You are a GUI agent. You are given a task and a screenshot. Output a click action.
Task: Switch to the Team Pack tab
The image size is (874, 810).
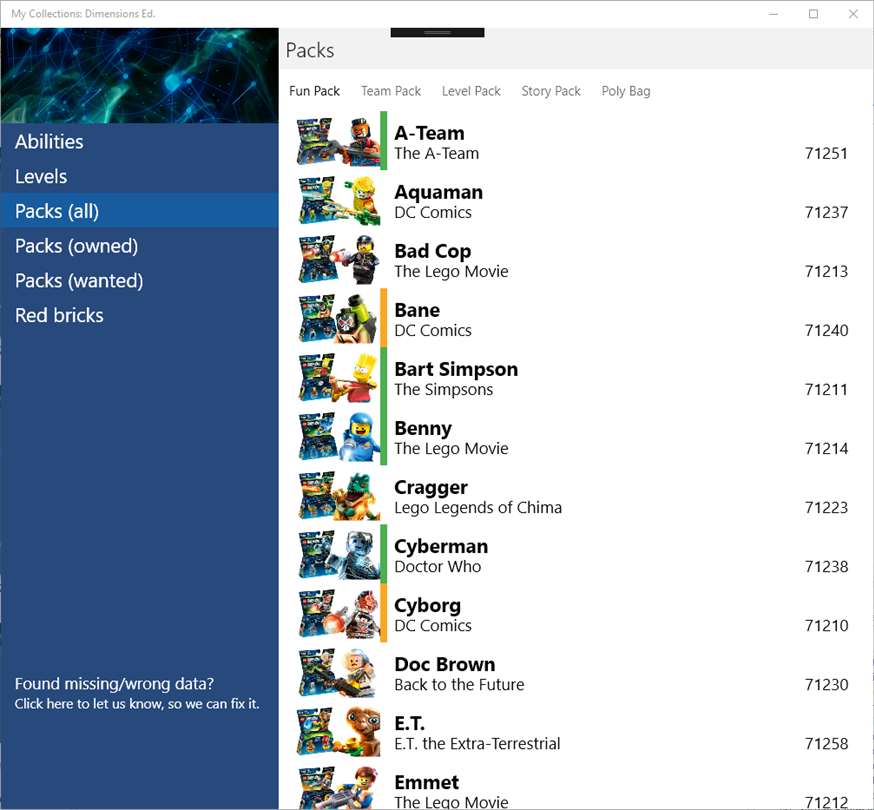click(x=391, y=91)
